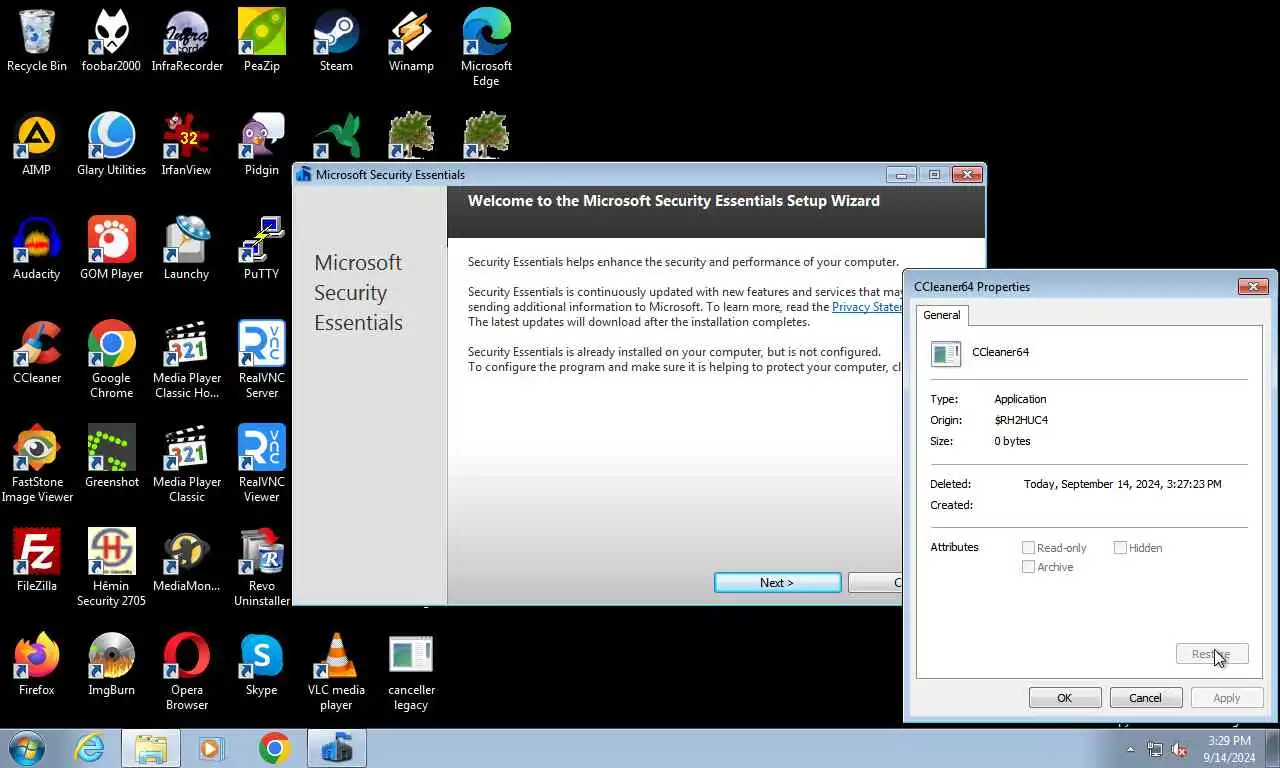Close the CCleaner64 Properties dialog
1280x768 pixels.
coord(1253,287)
